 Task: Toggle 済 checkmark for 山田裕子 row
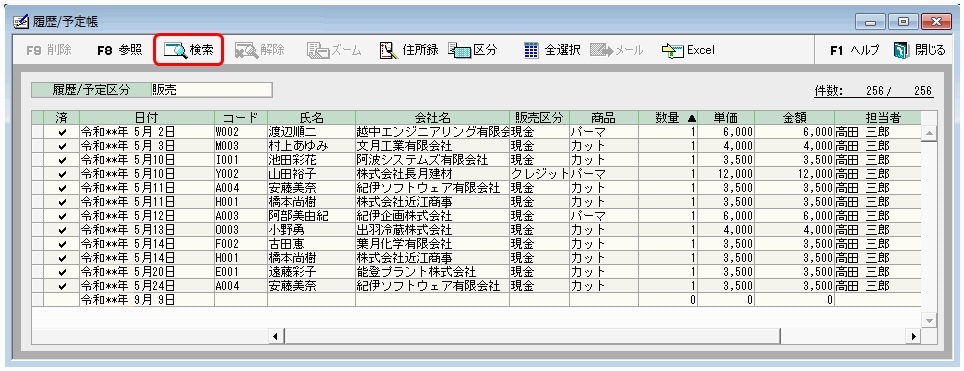pyautogui.click(x=61, y=174)
